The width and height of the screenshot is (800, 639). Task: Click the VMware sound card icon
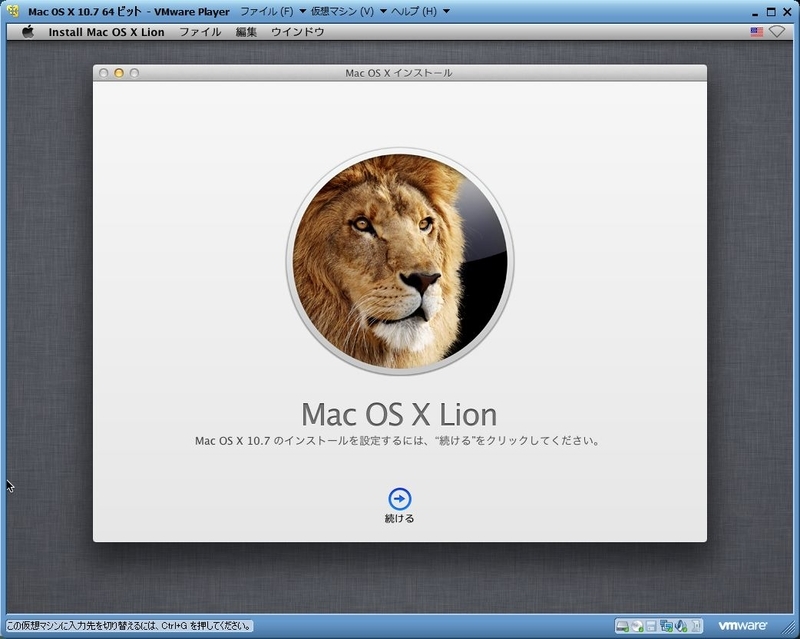[x=681, y=626]
